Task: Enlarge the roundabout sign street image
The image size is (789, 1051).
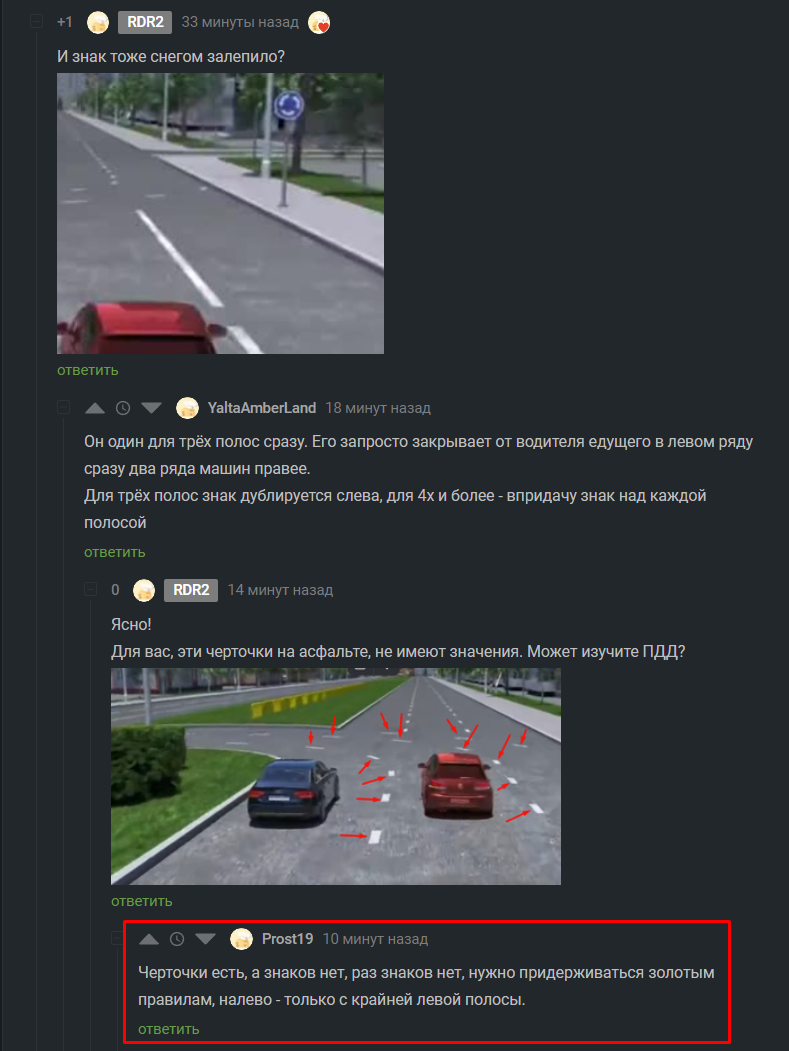Action: [x=221, y=214]
